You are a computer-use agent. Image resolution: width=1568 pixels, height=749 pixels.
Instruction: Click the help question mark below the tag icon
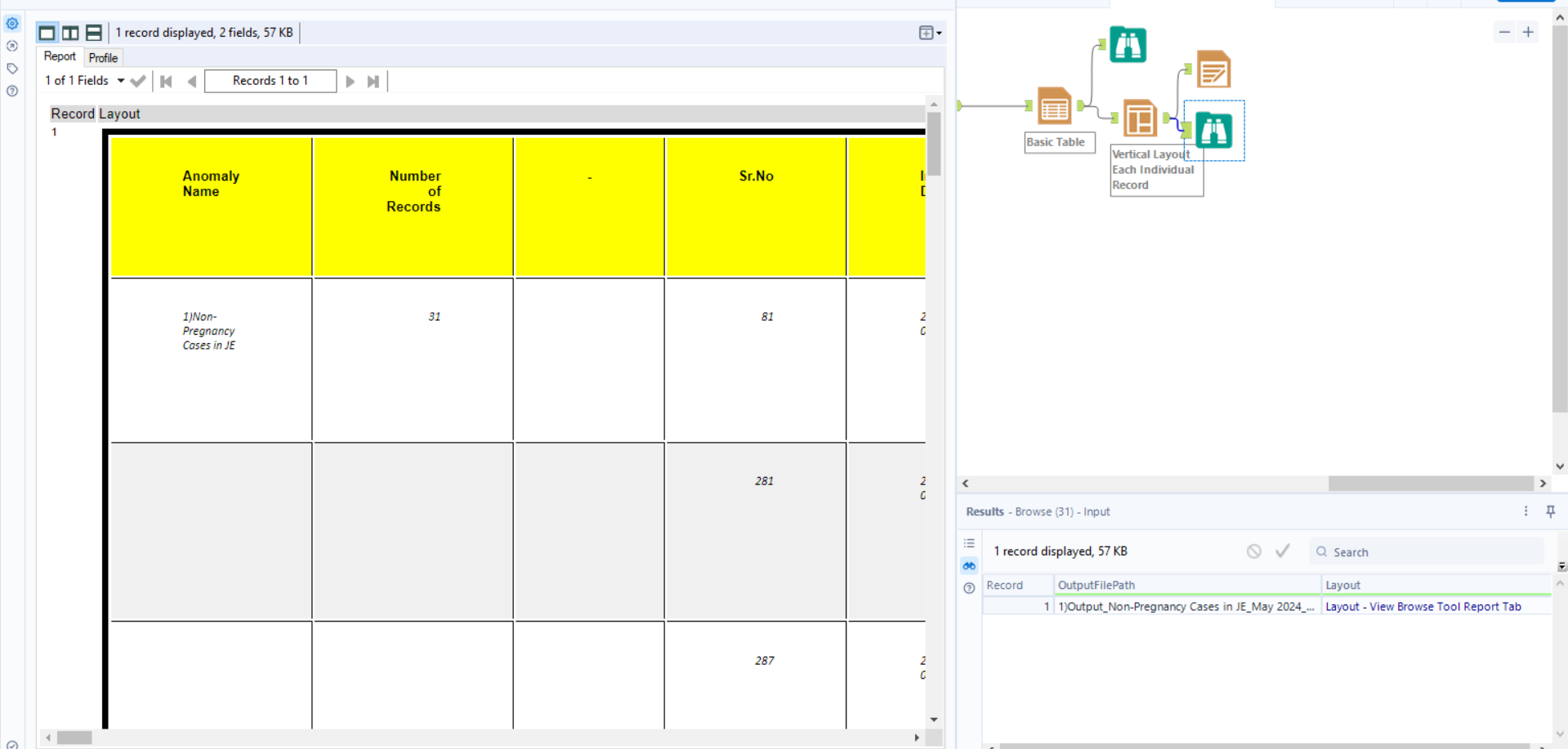coord(12,91)
